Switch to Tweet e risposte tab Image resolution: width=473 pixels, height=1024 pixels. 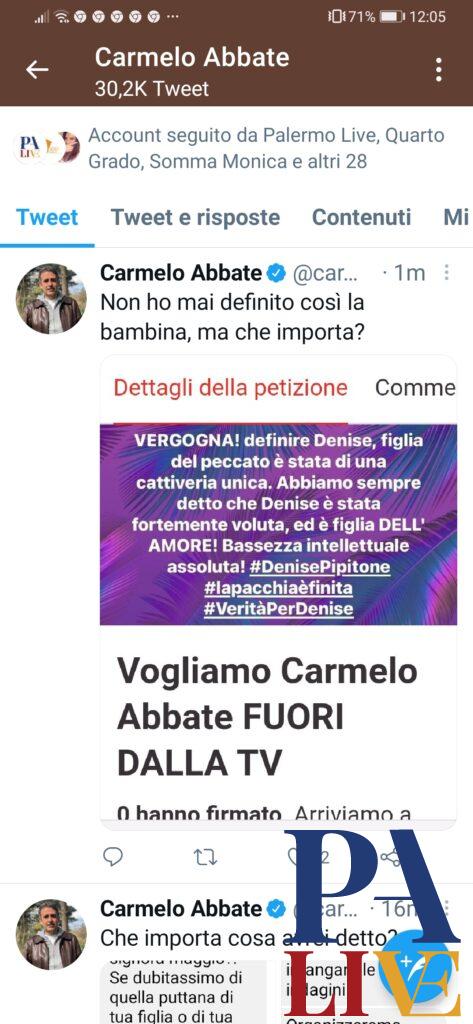tap(195, 217)
